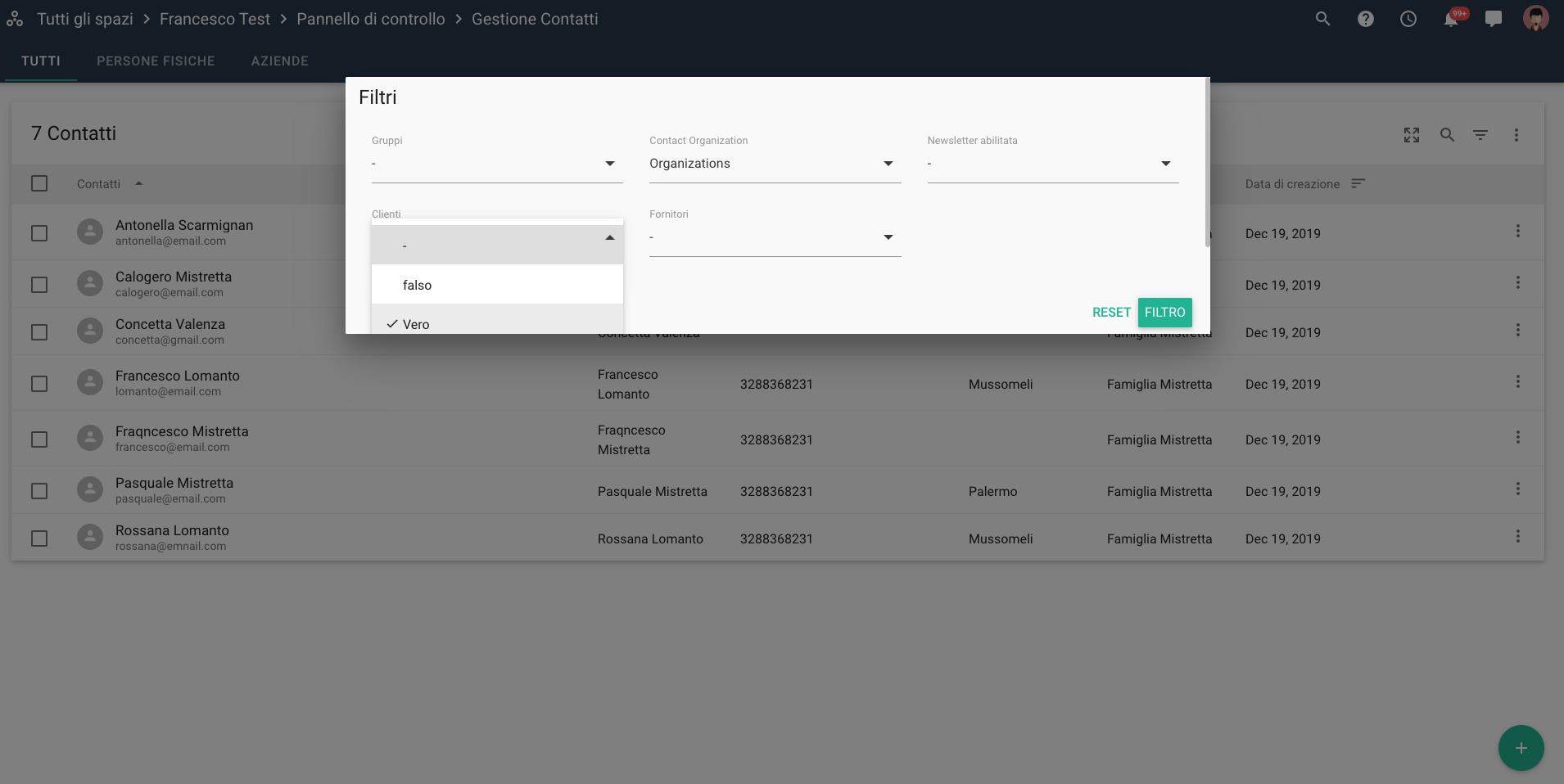The width and height of the screenshot is (1564, 784).
Task: Open the help question mark icon
Action: click(1365, 19)
